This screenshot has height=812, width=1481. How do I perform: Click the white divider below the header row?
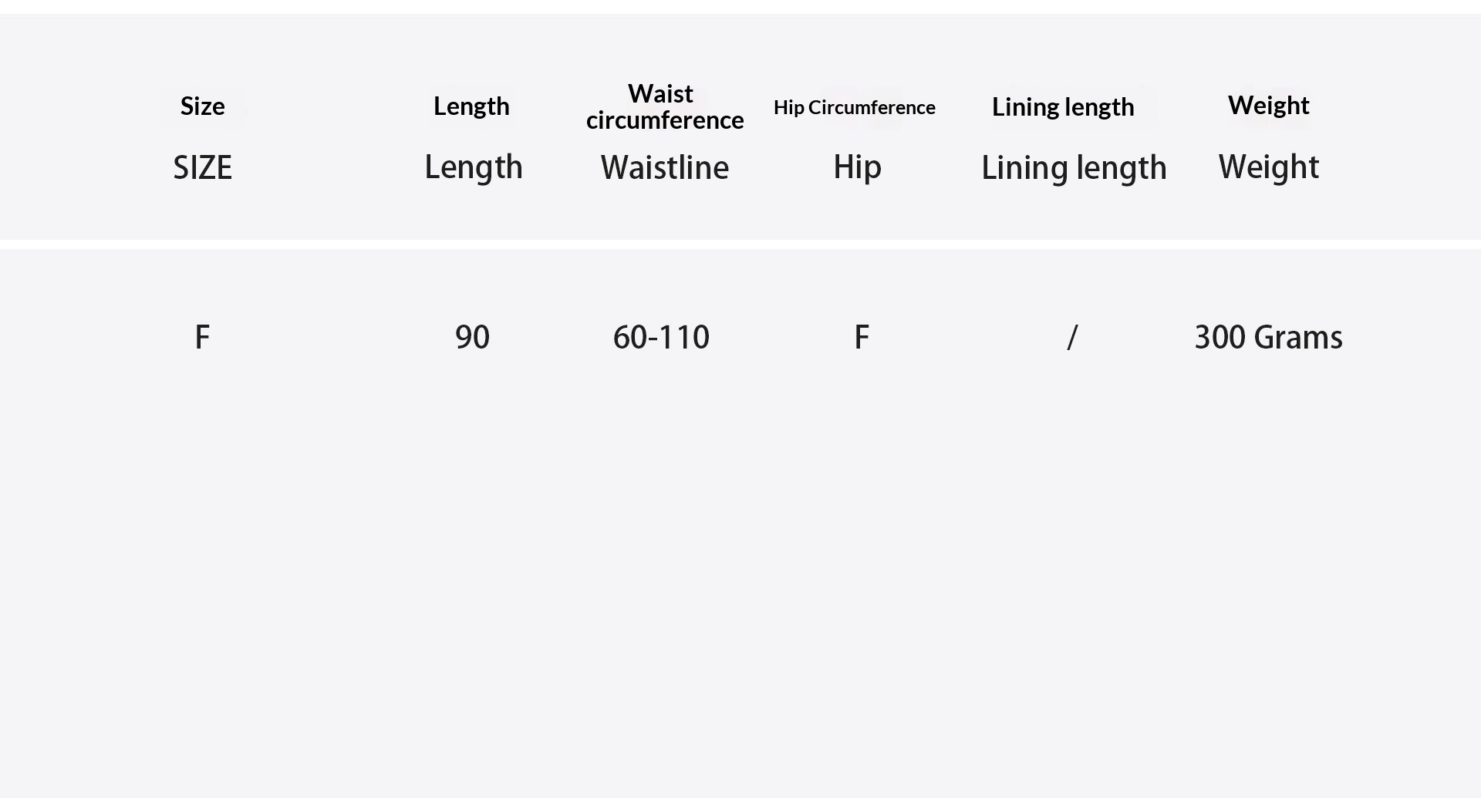740,244
